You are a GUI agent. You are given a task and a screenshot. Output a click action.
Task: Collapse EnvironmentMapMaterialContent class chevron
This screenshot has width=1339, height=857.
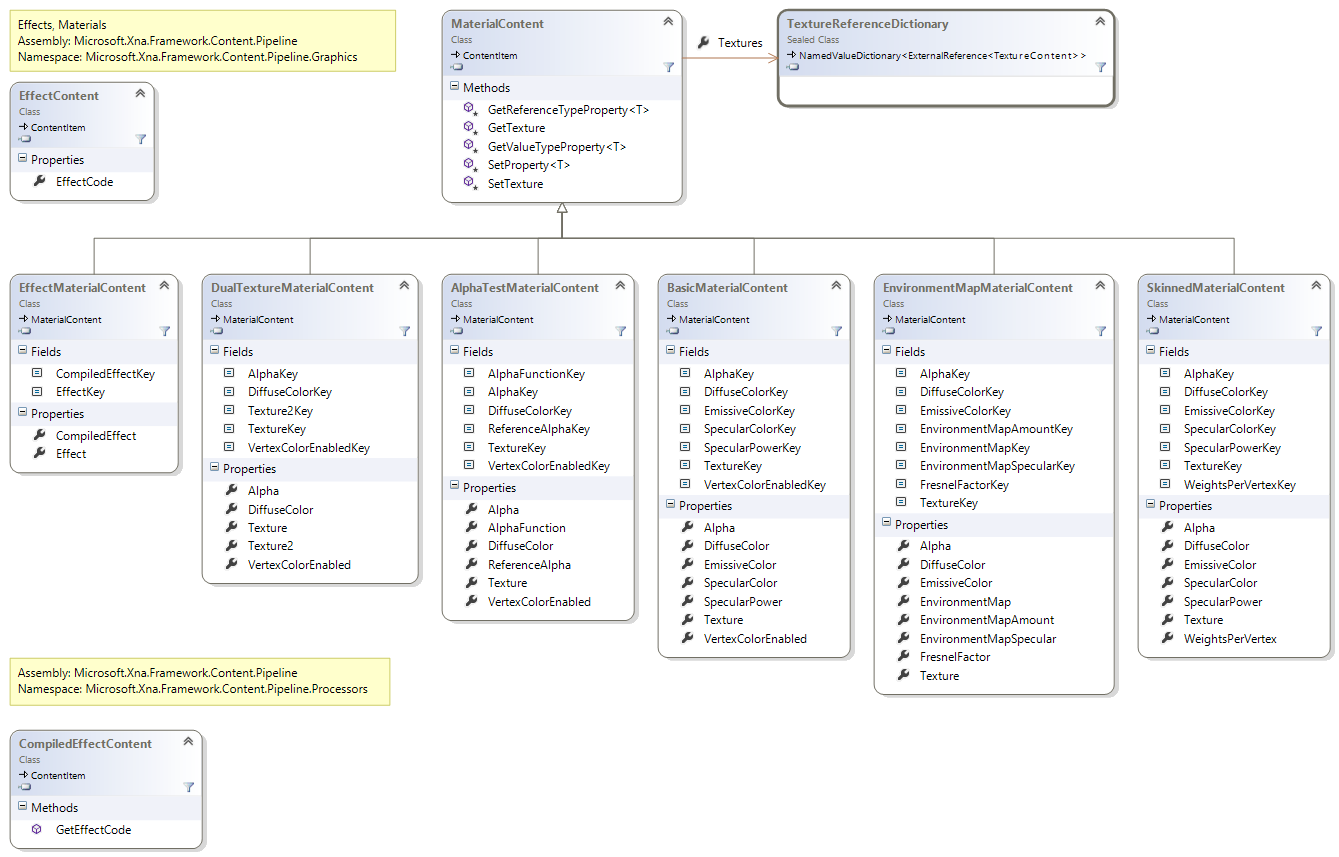coord(1100,285)
